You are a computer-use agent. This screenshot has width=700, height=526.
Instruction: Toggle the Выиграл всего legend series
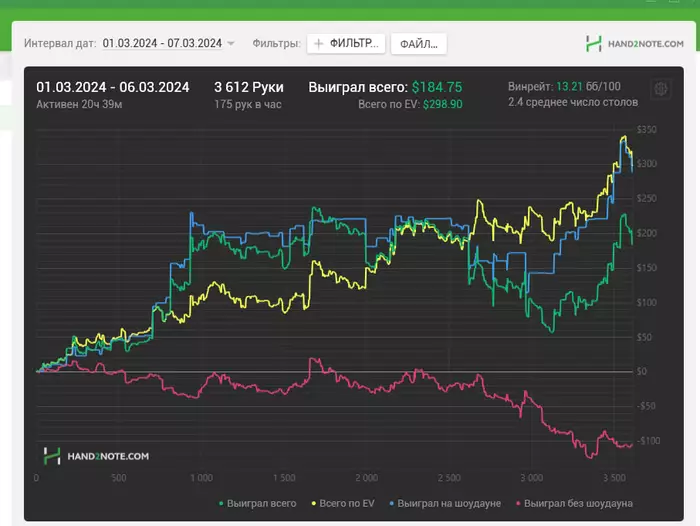(x=258, y=503)
